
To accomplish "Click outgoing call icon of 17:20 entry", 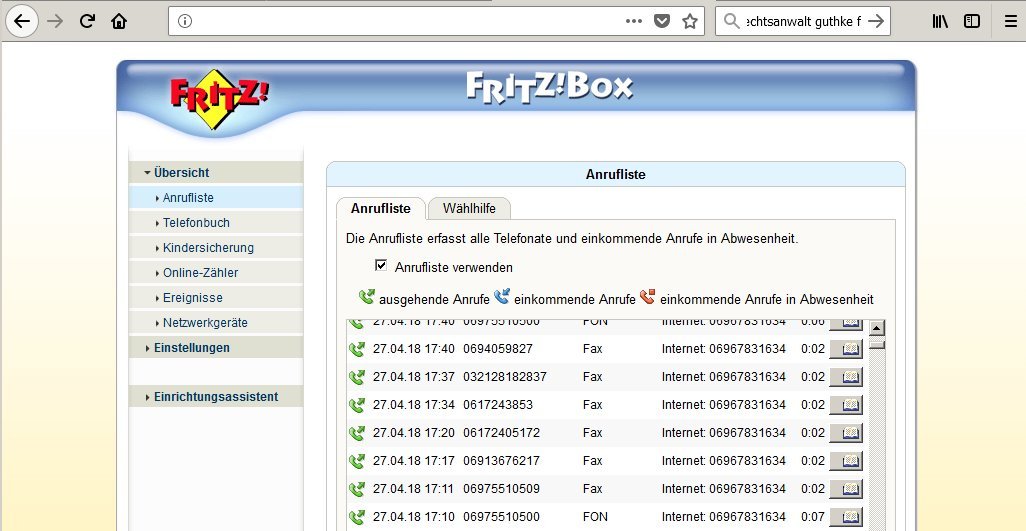I will (x=357, y=433).
